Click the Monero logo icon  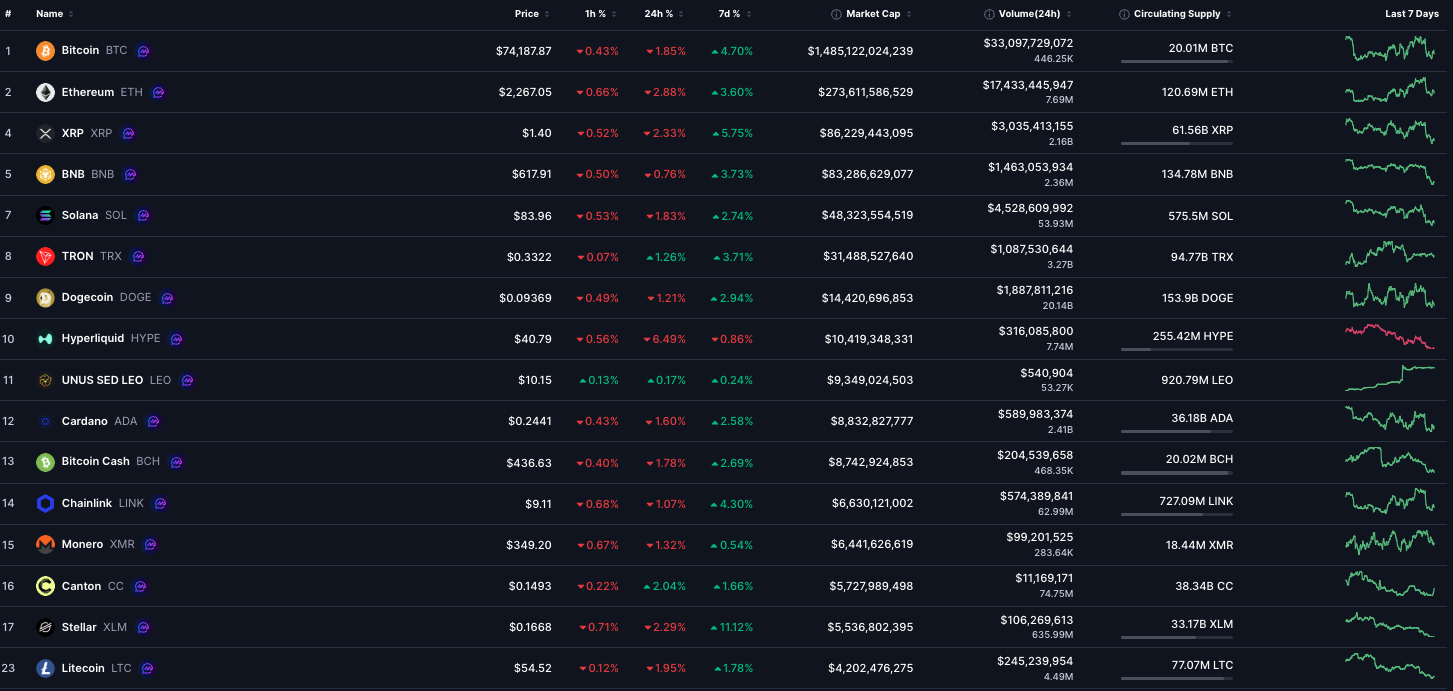pos(45,545)
